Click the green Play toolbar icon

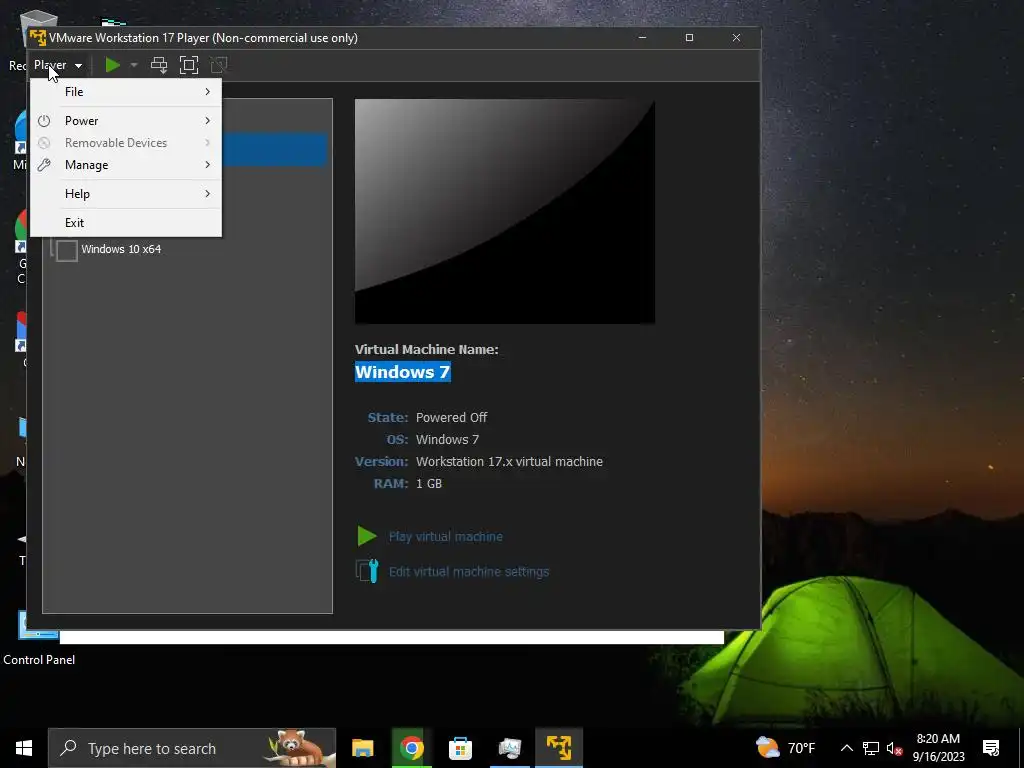pos(112,65)
